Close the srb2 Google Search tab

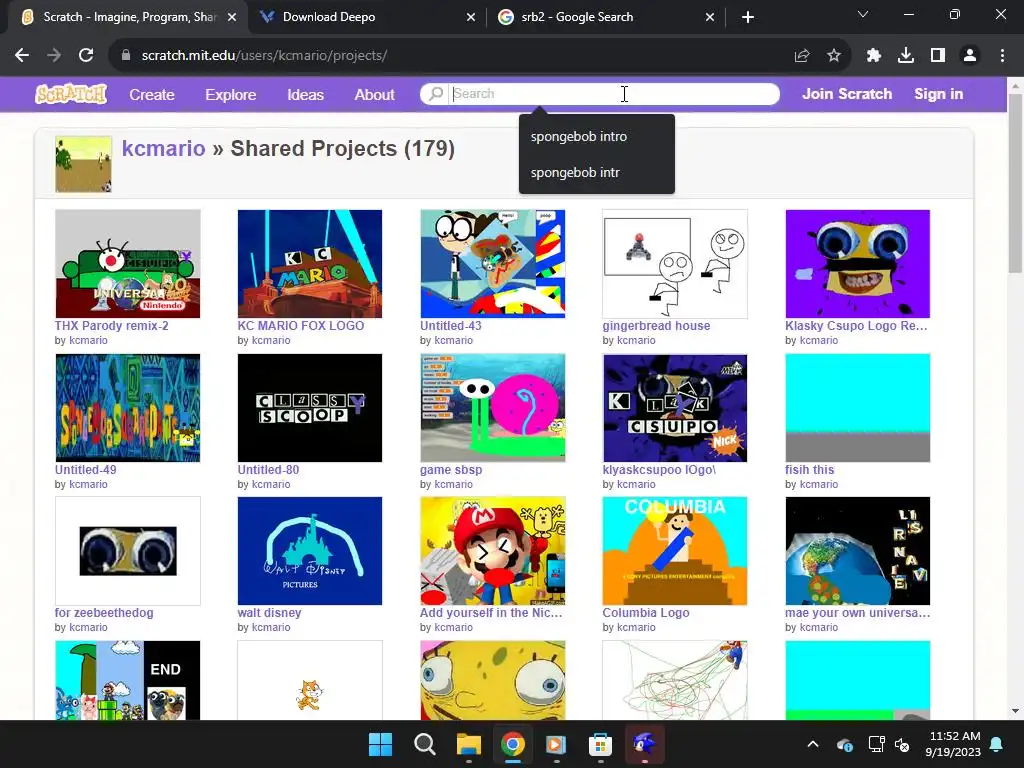[x=710, y=17]
